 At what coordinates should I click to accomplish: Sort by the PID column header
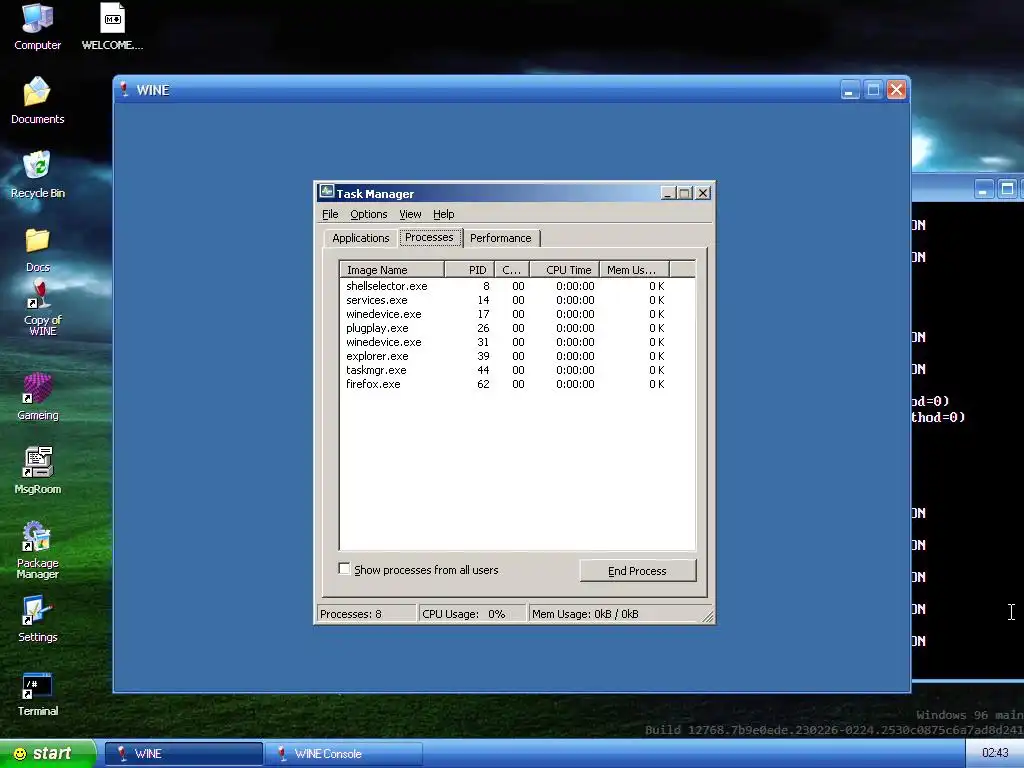pyautogui.click(x=470, y=270)
